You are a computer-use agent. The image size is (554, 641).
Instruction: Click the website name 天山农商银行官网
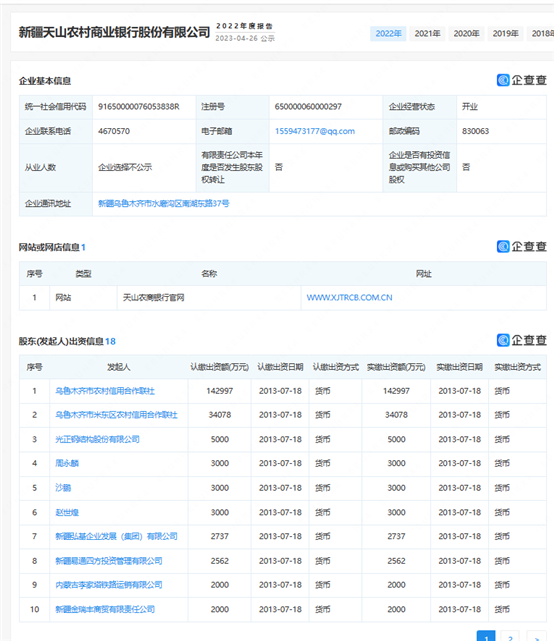153,298
